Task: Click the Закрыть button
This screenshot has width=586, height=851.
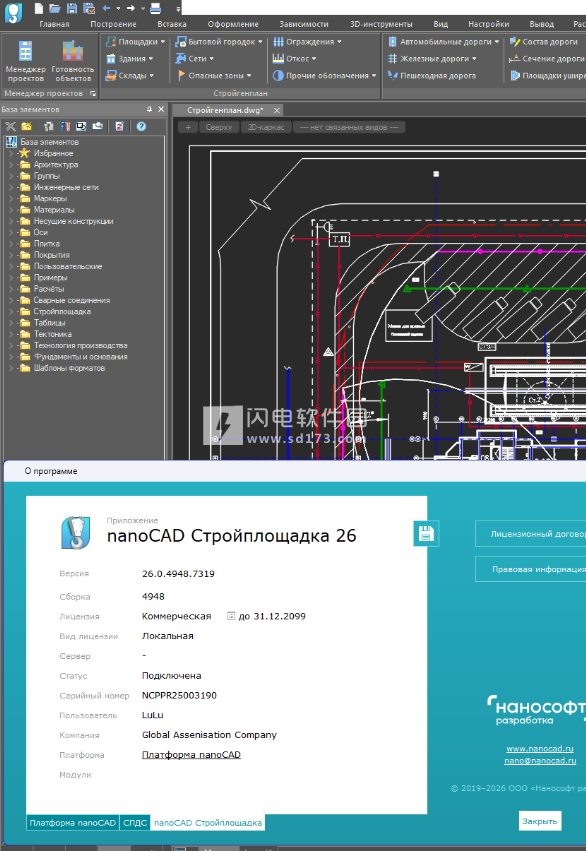Action: pyautogui.click(x=540, y=821)
